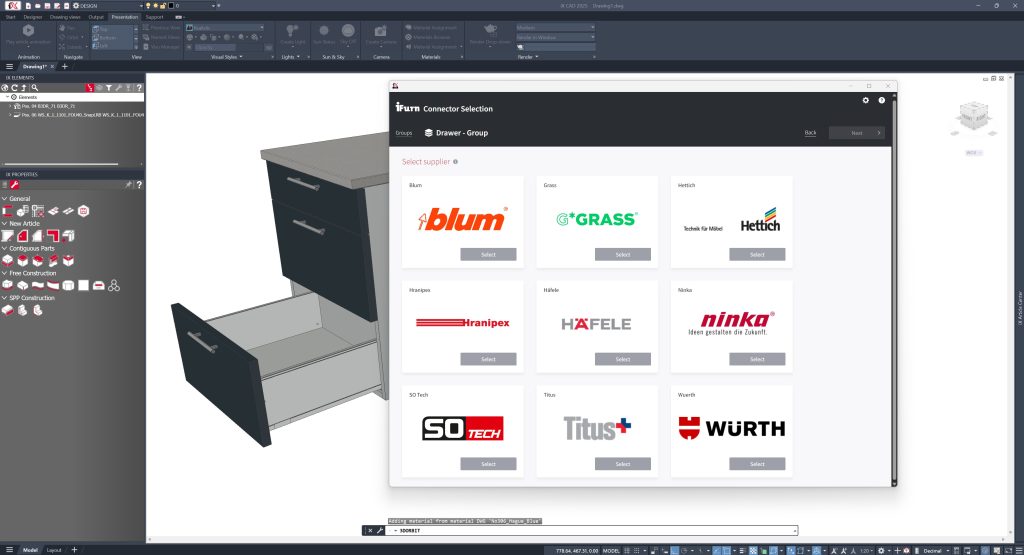Select the Häfele supplier

click(622, 359)
